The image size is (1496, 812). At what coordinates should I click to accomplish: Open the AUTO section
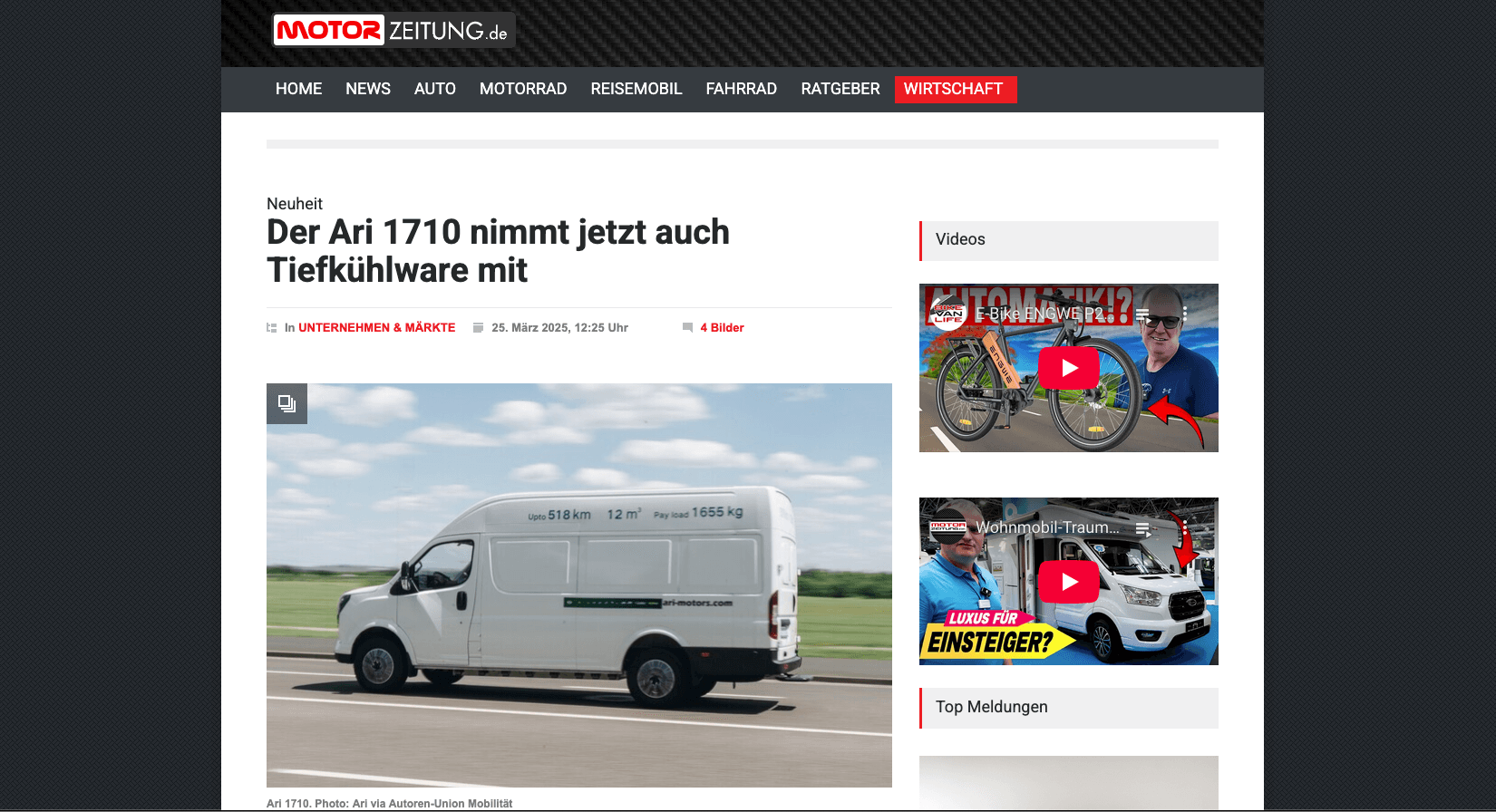click(x=435, y=89)
